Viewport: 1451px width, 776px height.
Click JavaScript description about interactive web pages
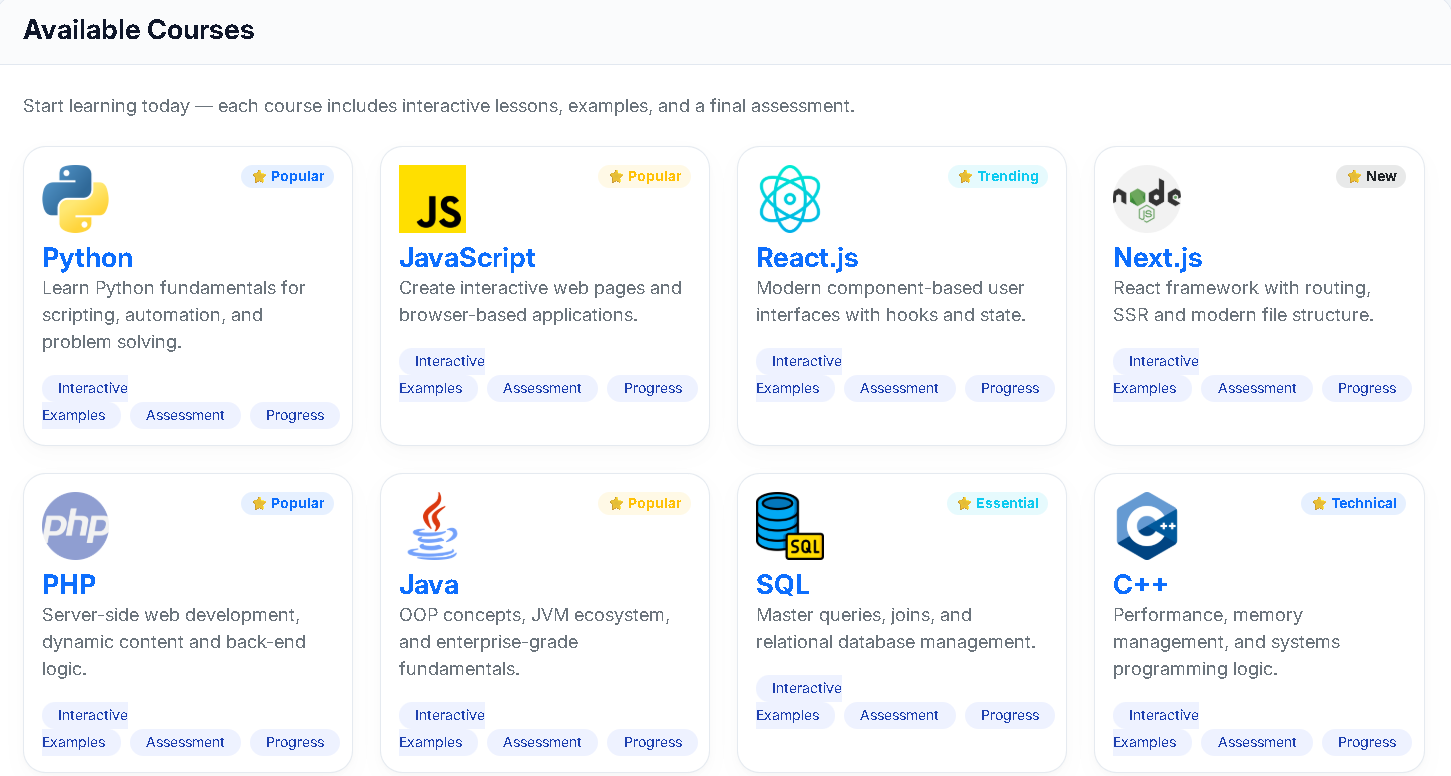pos(540,301)
